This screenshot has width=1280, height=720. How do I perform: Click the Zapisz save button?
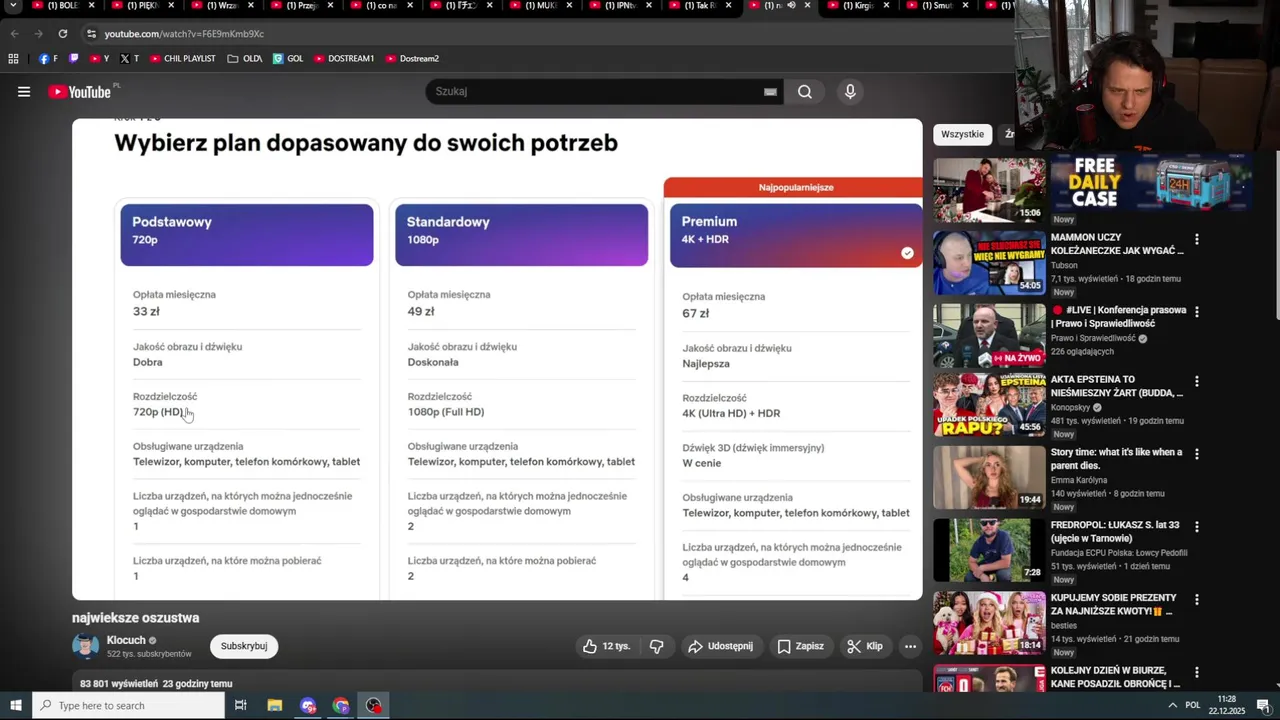pyautogui.click(x=800, y=646)
